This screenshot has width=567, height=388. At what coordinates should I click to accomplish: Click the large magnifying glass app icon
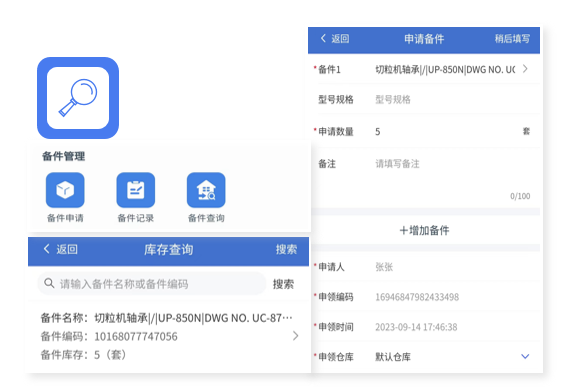78,98
